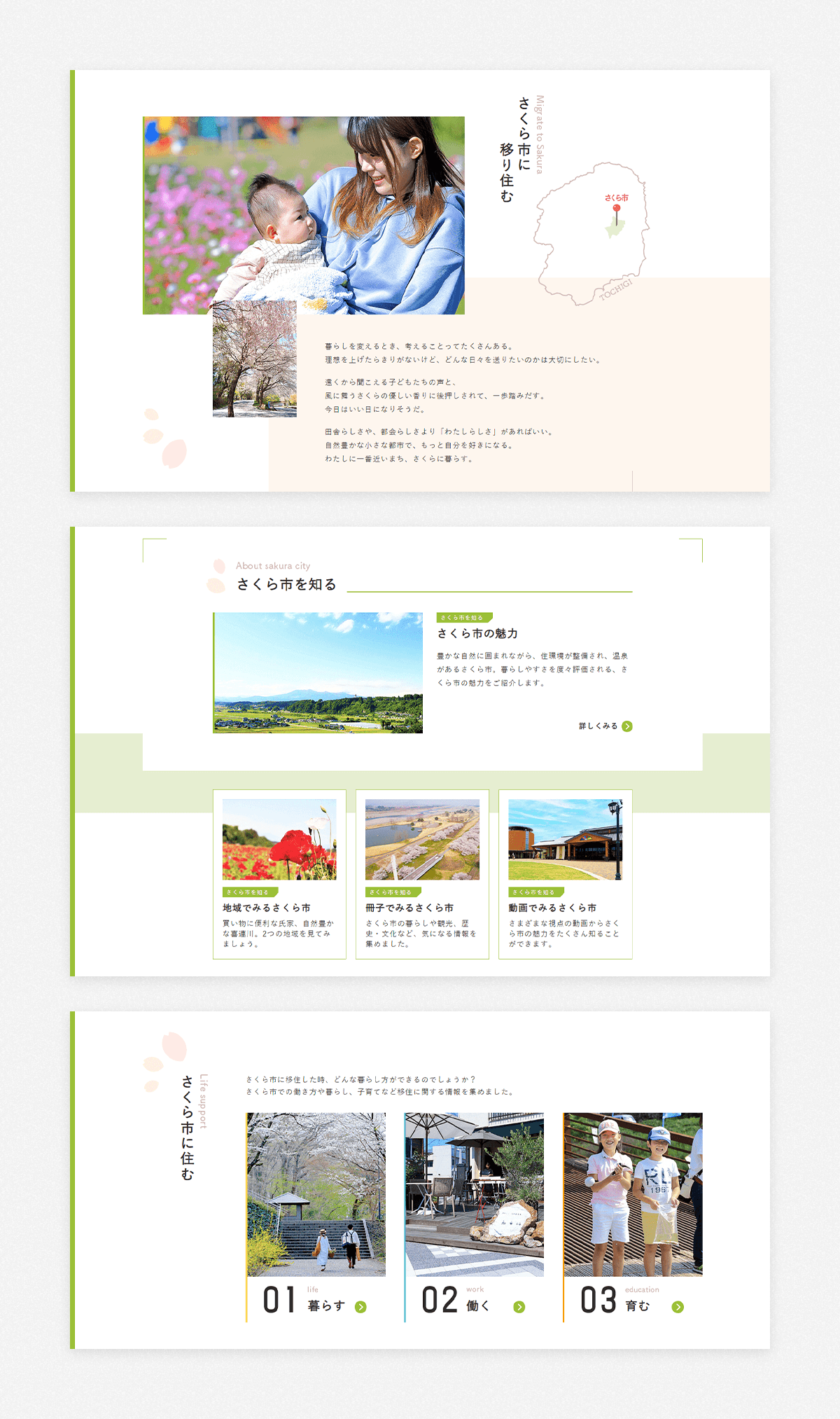The width and height of the screenshot is (840, 1419).
Task: Click the text line 今日はいい日になりそうだ。
Action: click(x=374, y=409)
